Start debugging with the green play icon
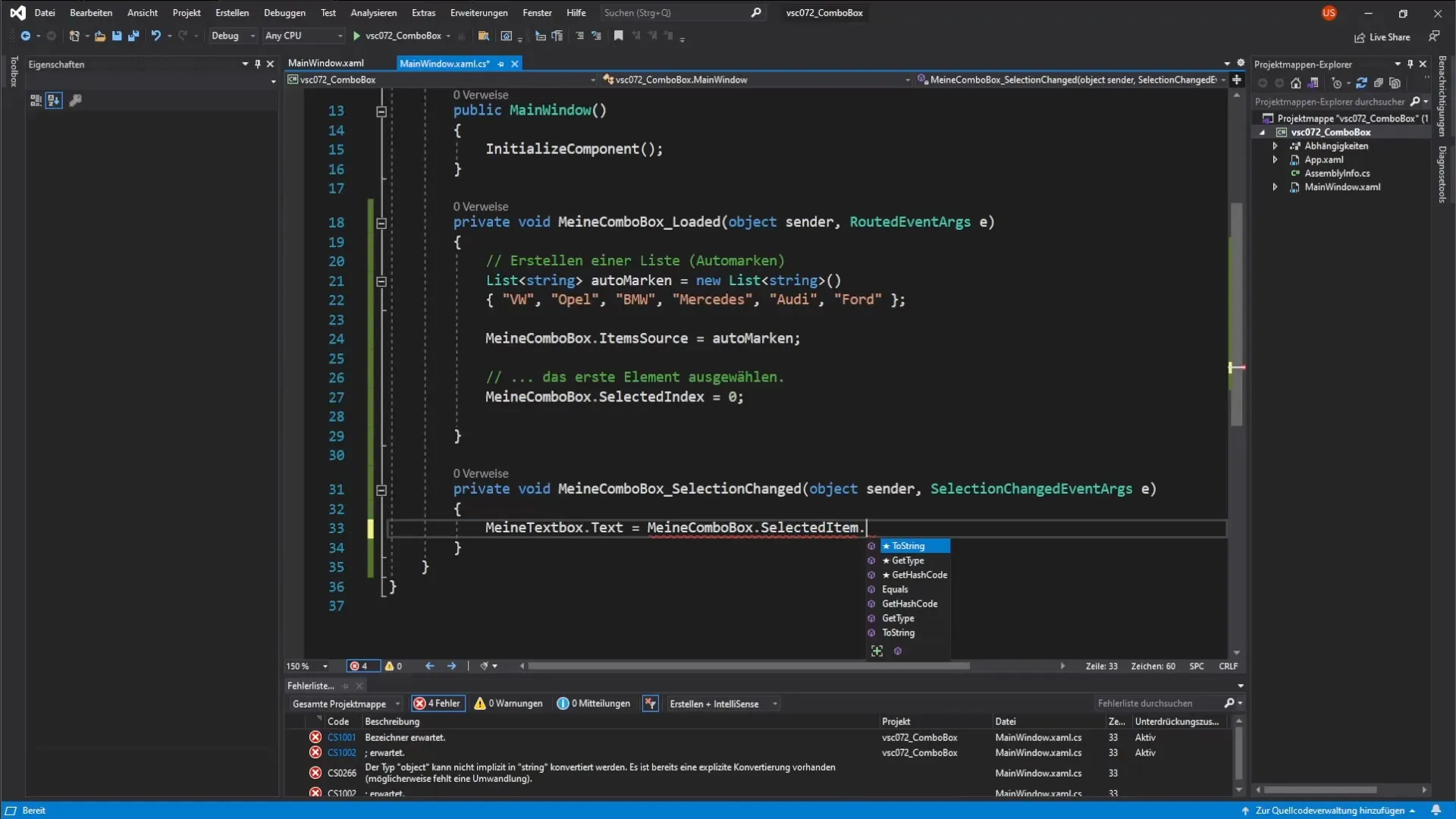The width and height of the screenshot is (1456, 819). pos(356,36)
